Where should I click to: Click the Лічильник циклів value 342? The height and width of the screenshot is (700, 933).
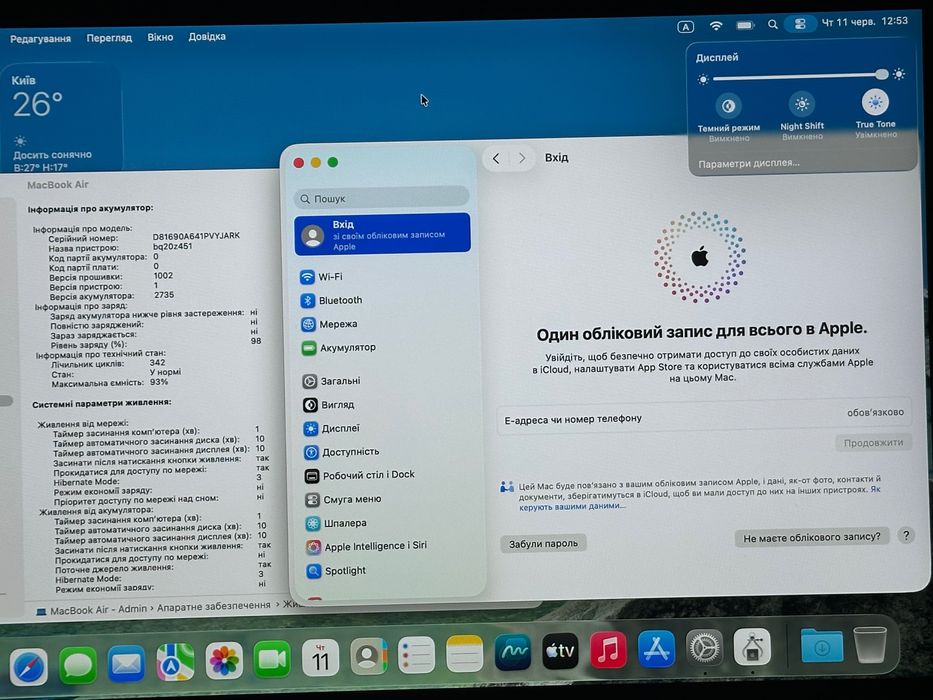click(x=157, y=362)
